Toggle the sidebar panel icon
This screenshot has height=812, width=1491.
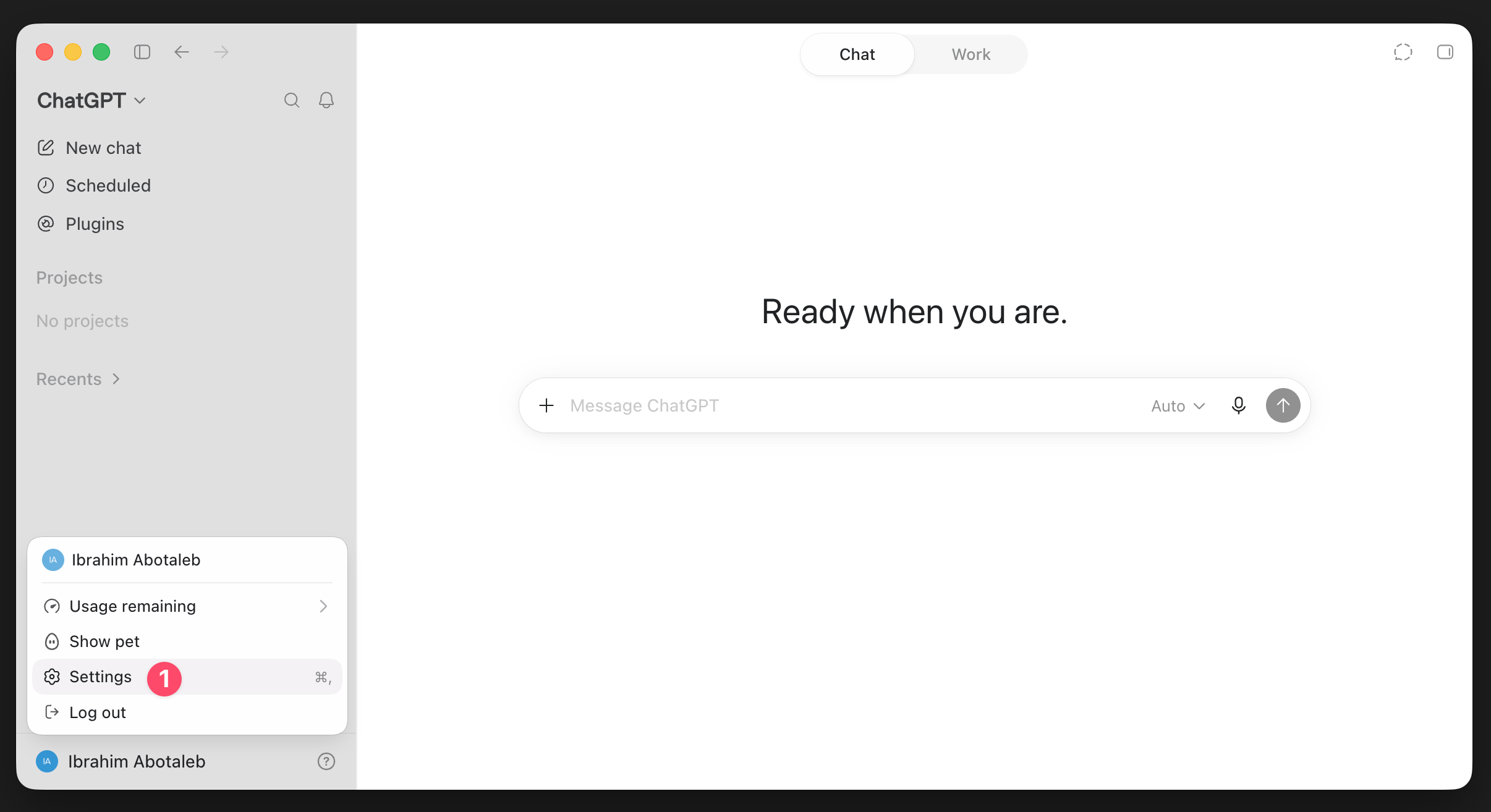pos(142,52)
